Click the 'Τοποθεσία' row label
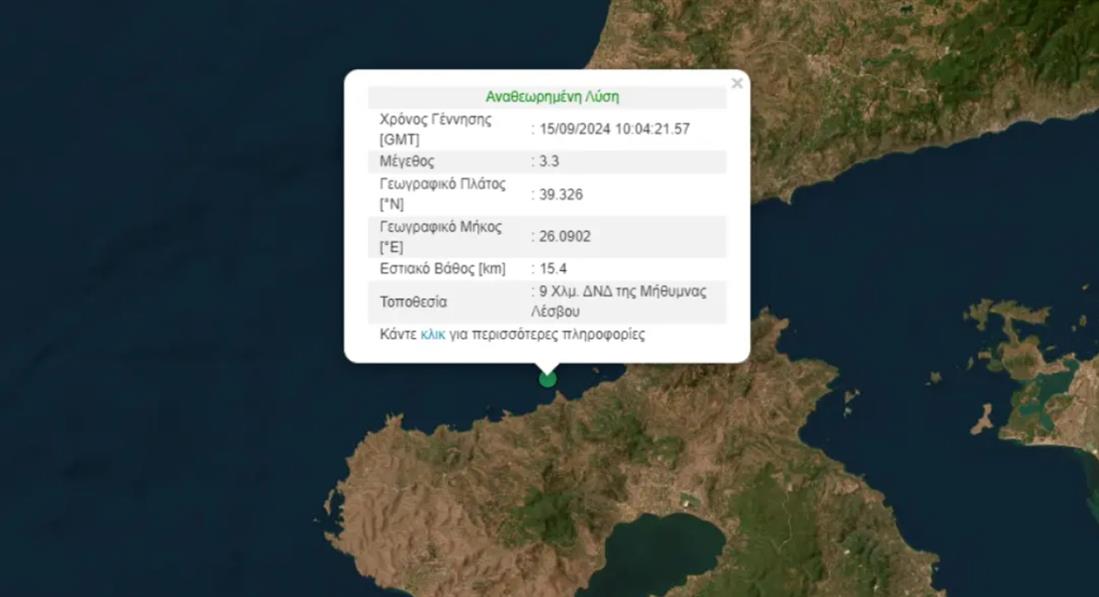Image resolution: width=1099 pixels, height=597 pixels. pyautogui.click(x=413, y=302)
